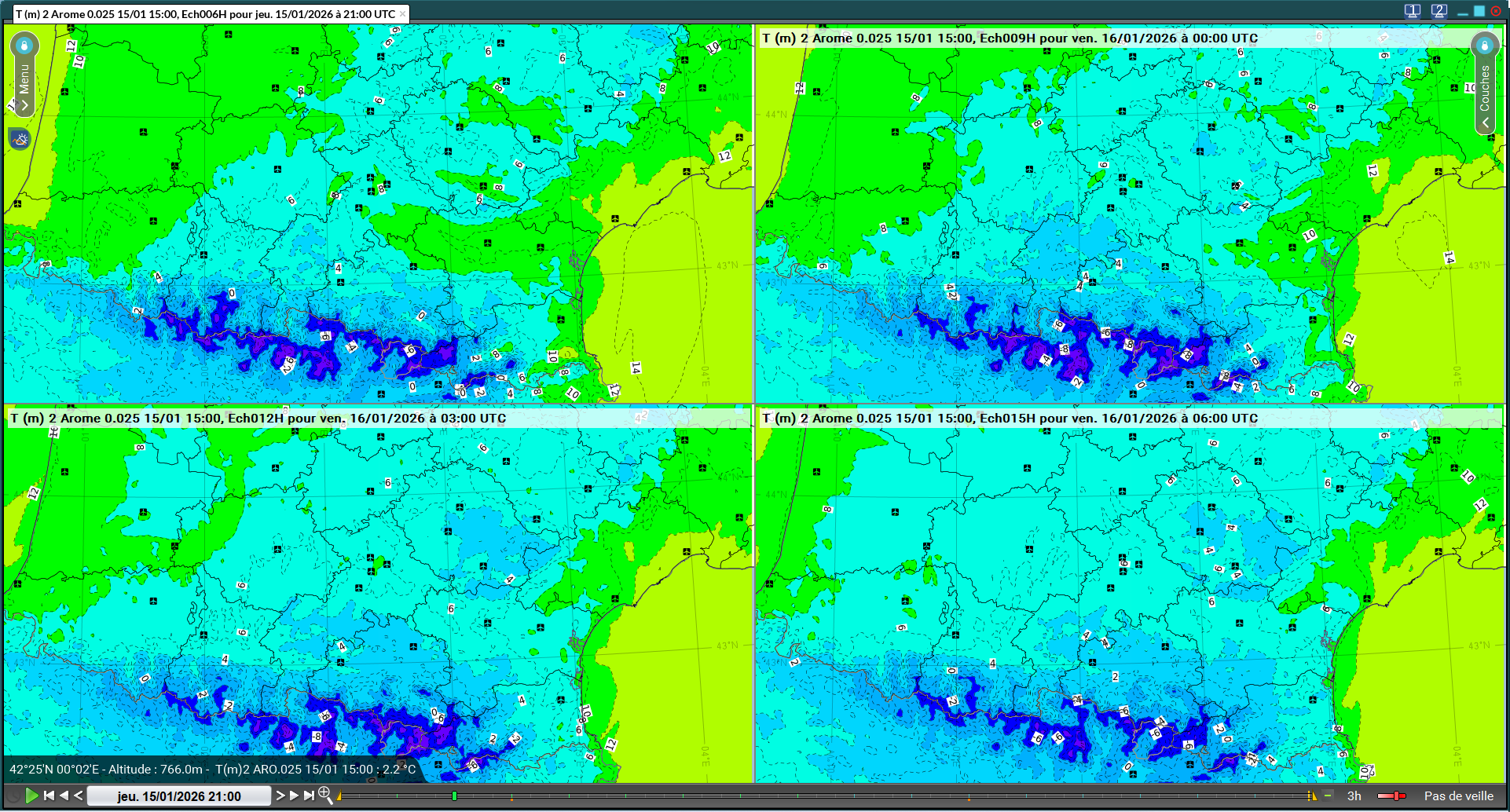The height and width of the screenshot is (812, 1510).
Task: Click the green minus button beside 3h
Action: click(1328, 796)
